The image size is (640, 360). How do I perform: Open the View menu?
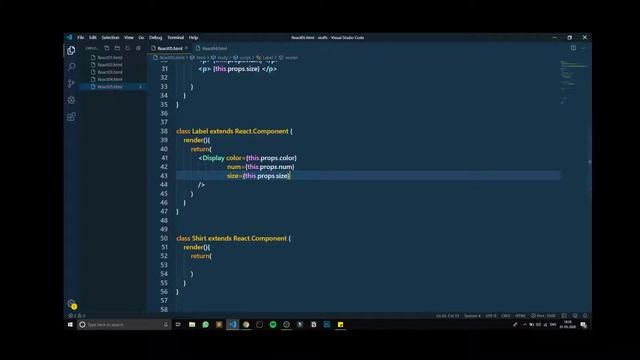pyautogui.click(x=129, y=38)
